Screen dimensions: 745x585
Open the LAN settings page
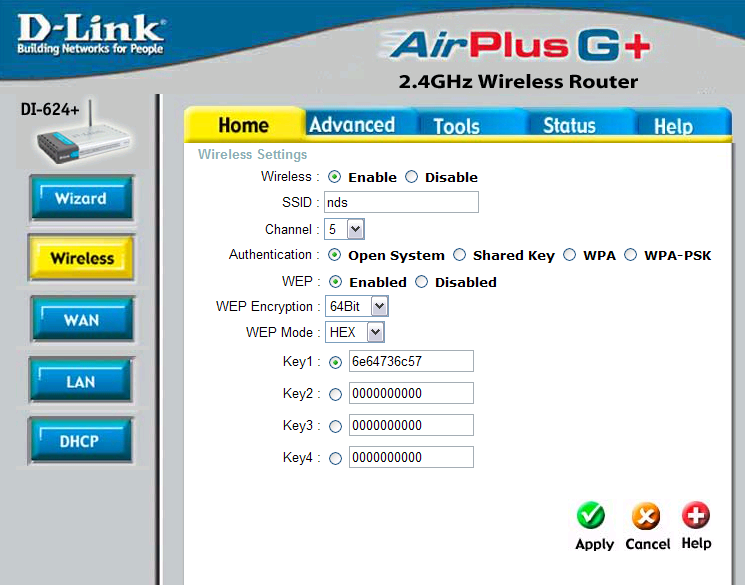click(x=81, y=381)
